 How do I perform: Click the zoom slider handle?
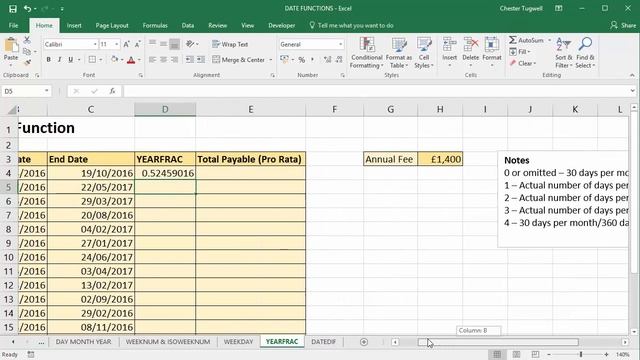581,354
